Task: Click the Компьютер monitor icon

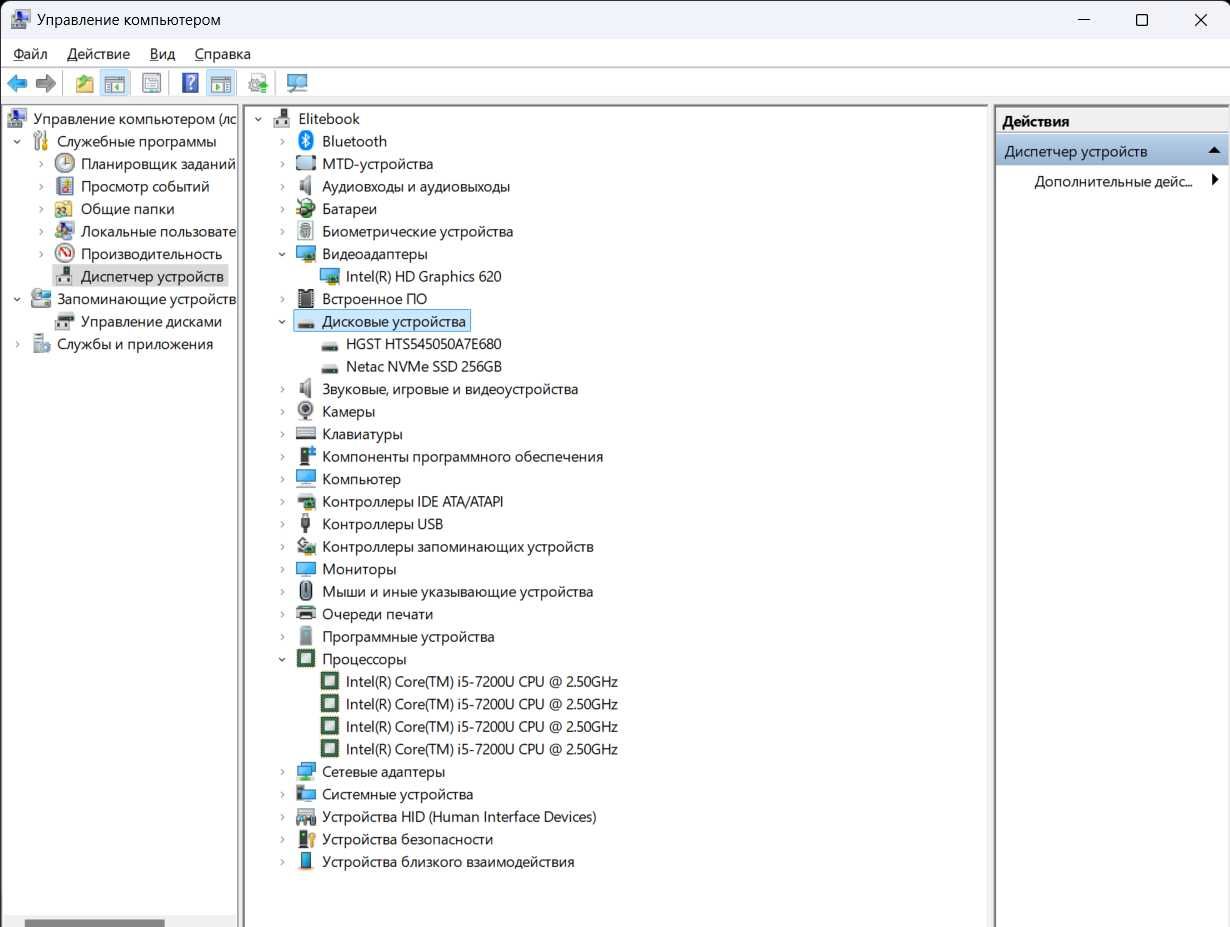Action: (x=306, y=479)
